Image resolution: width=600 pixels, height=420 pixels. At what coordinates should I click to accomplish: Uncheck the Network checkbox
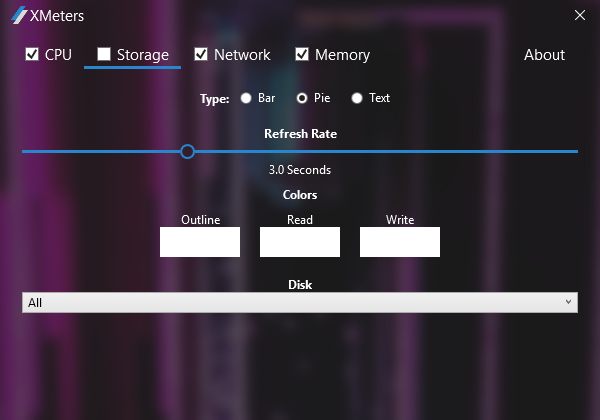201,54
